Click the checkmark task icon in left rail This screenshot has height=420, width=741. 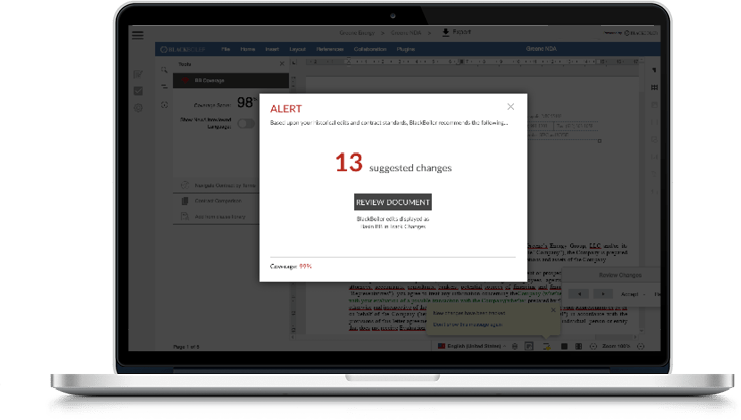[138, 91]
